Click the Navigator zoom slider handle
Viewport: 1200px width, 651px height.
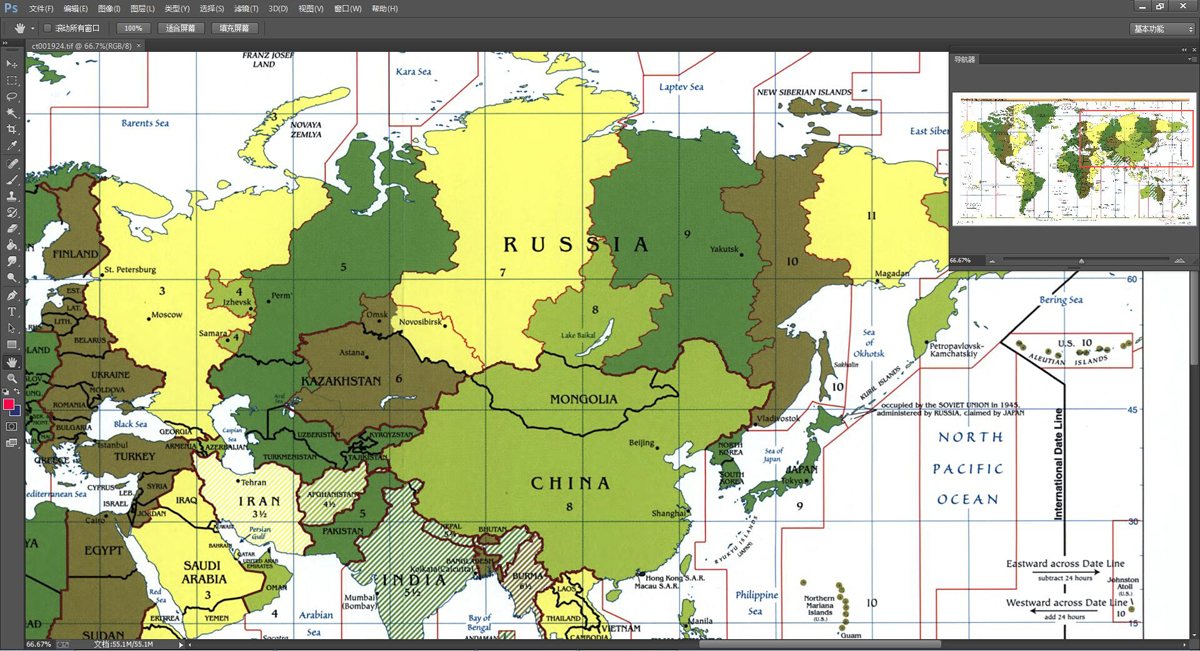[x=1081, y=261]
